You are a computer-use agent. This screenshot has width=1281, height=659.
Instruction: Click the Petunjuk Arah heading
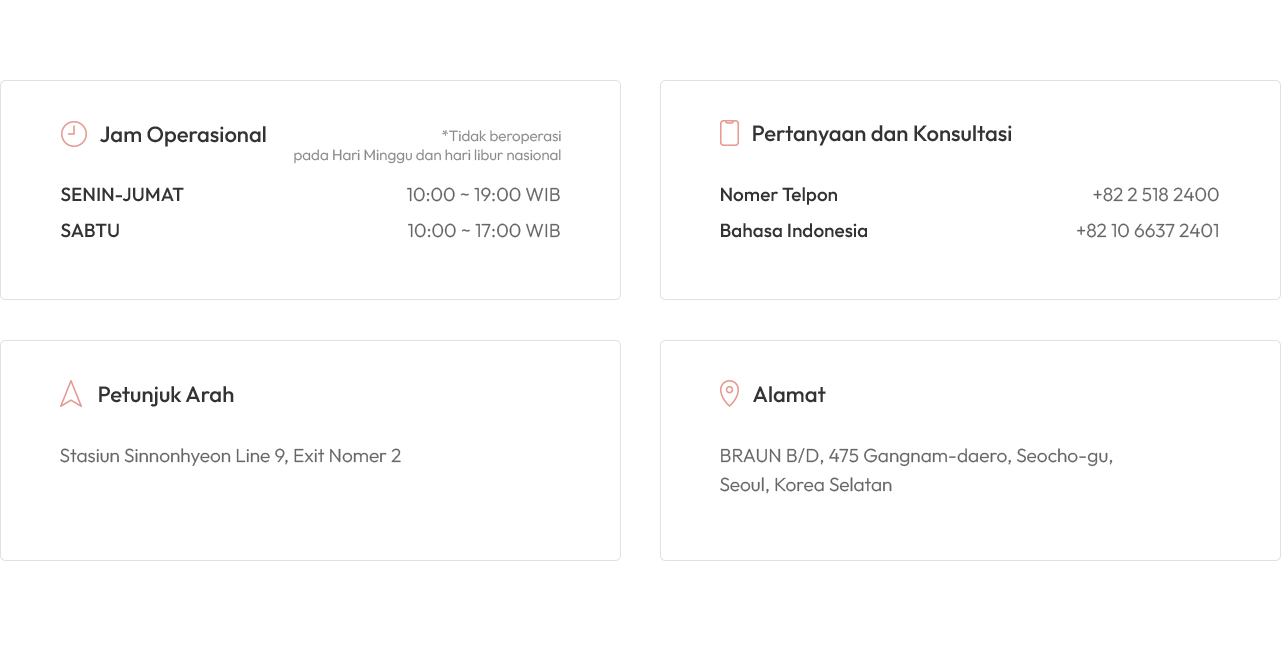pos(166,395)
